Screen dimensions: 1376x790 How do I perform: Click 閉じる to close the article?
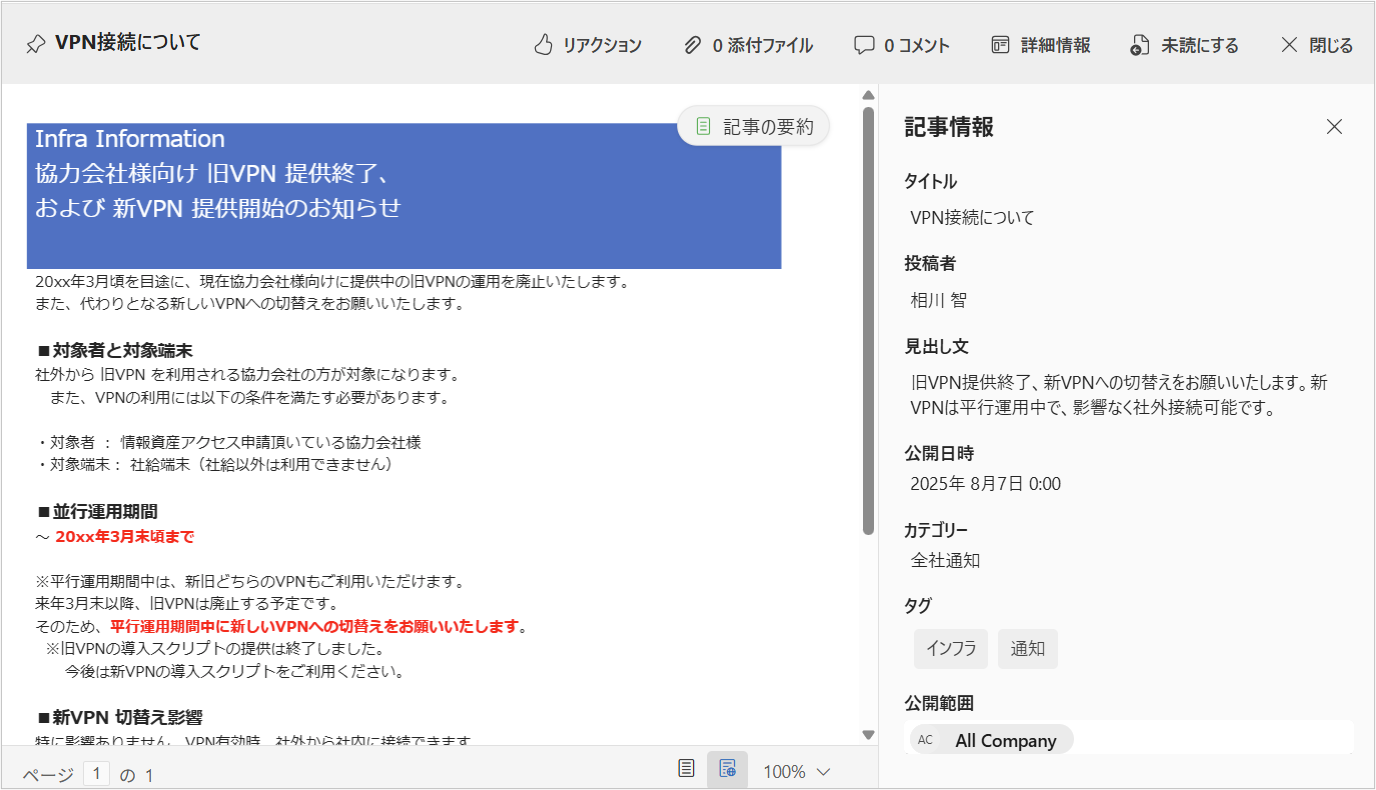point(1316,45)
